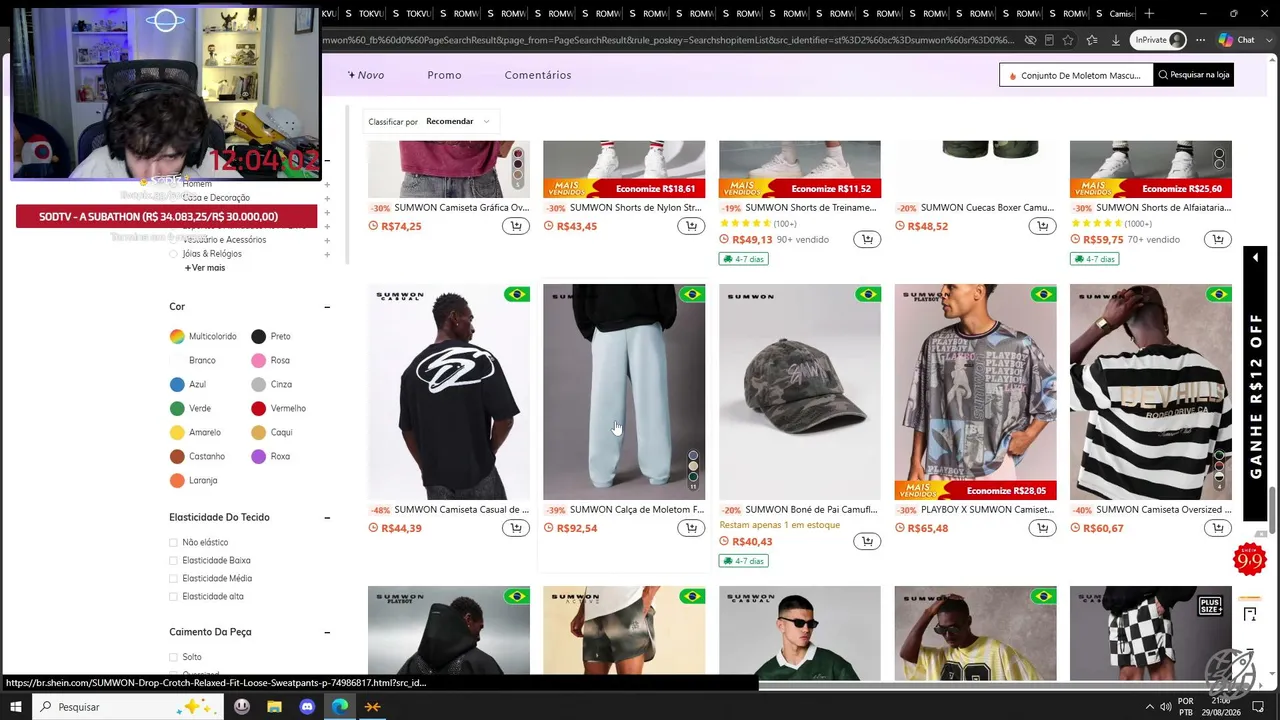This screenshot has height=720, width=1280.
Task: Collapse the Caimento Da Peça section
Action: (327, 632)
